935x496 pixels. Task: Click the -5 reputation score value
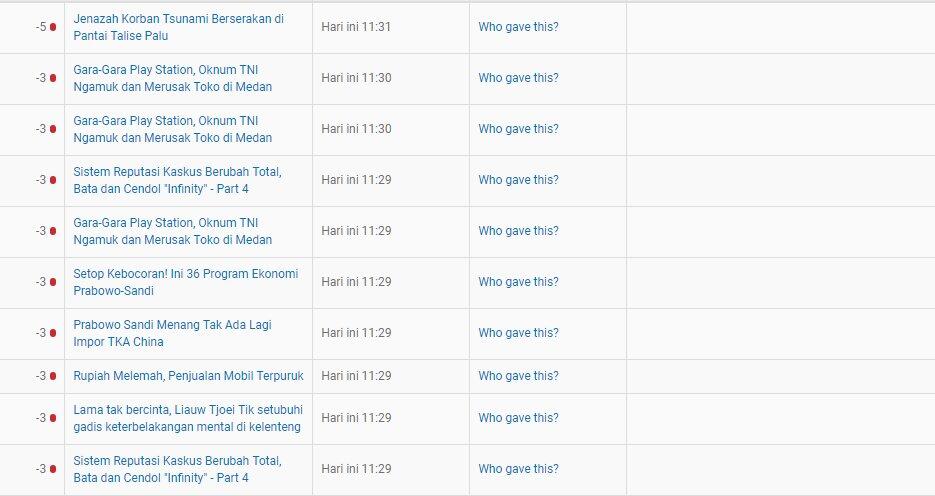41,27
